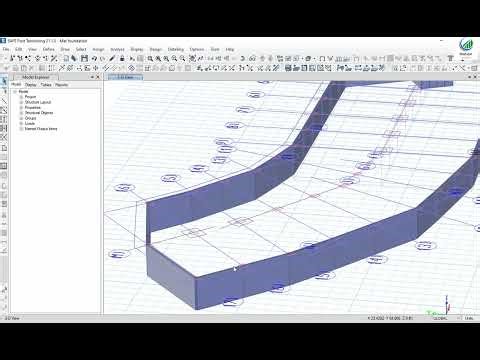Click the restore full view magnifier icon

tap(158, 58)
